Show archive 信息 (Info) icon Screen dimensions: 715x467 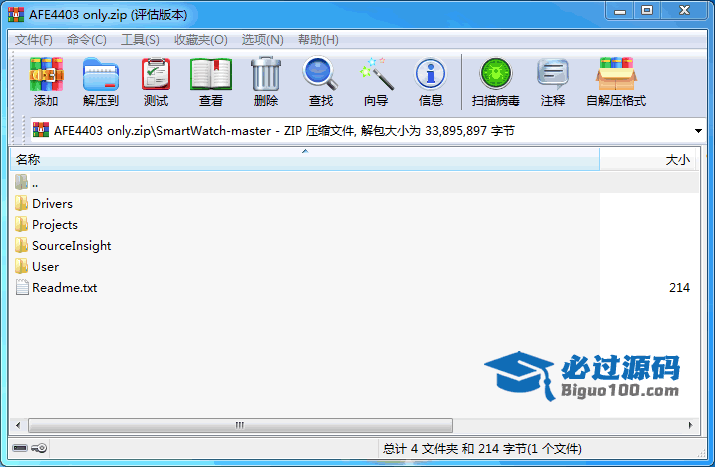point(430,74)
